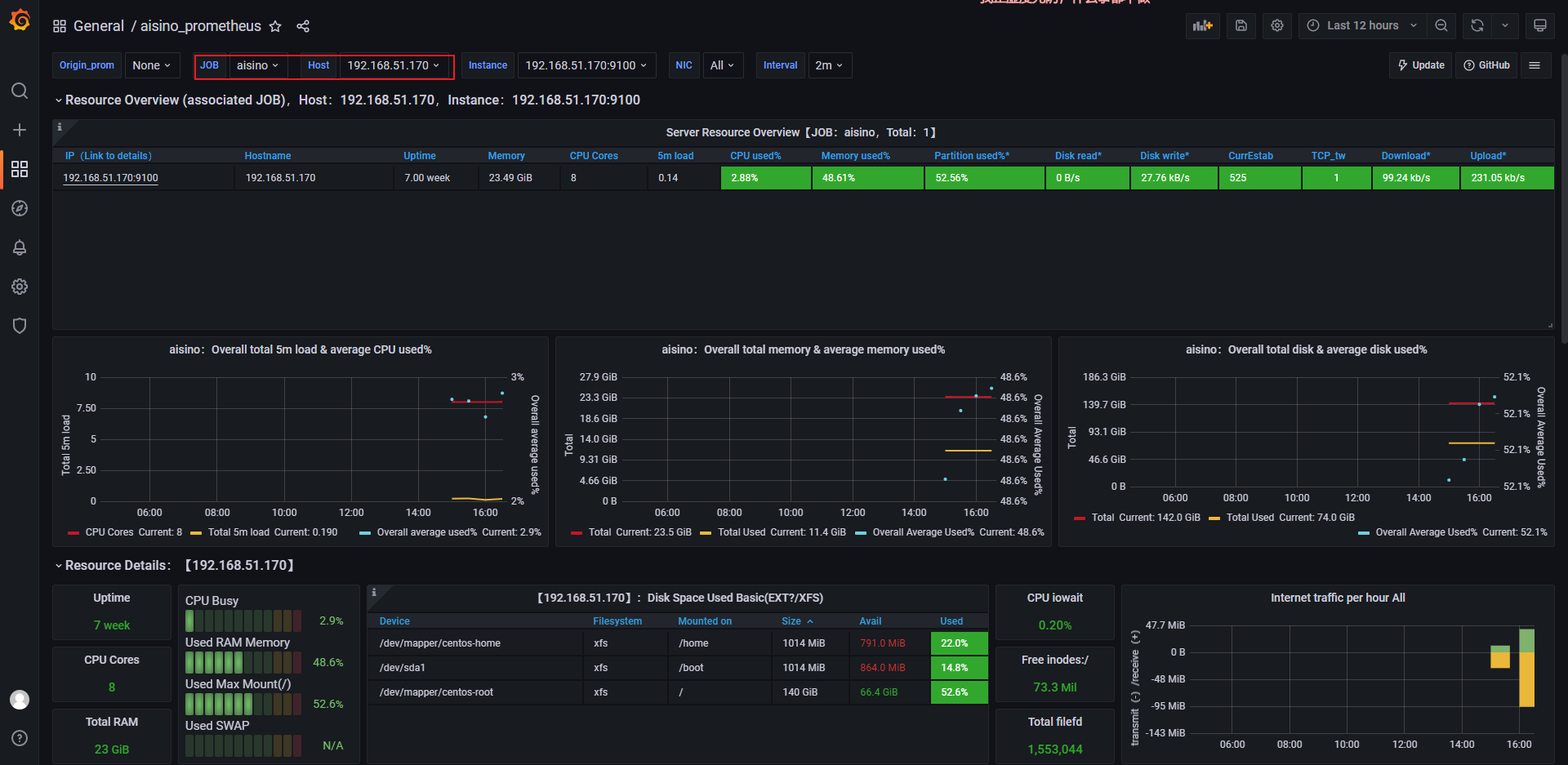Sort table by Memory column

pos(506,156)
